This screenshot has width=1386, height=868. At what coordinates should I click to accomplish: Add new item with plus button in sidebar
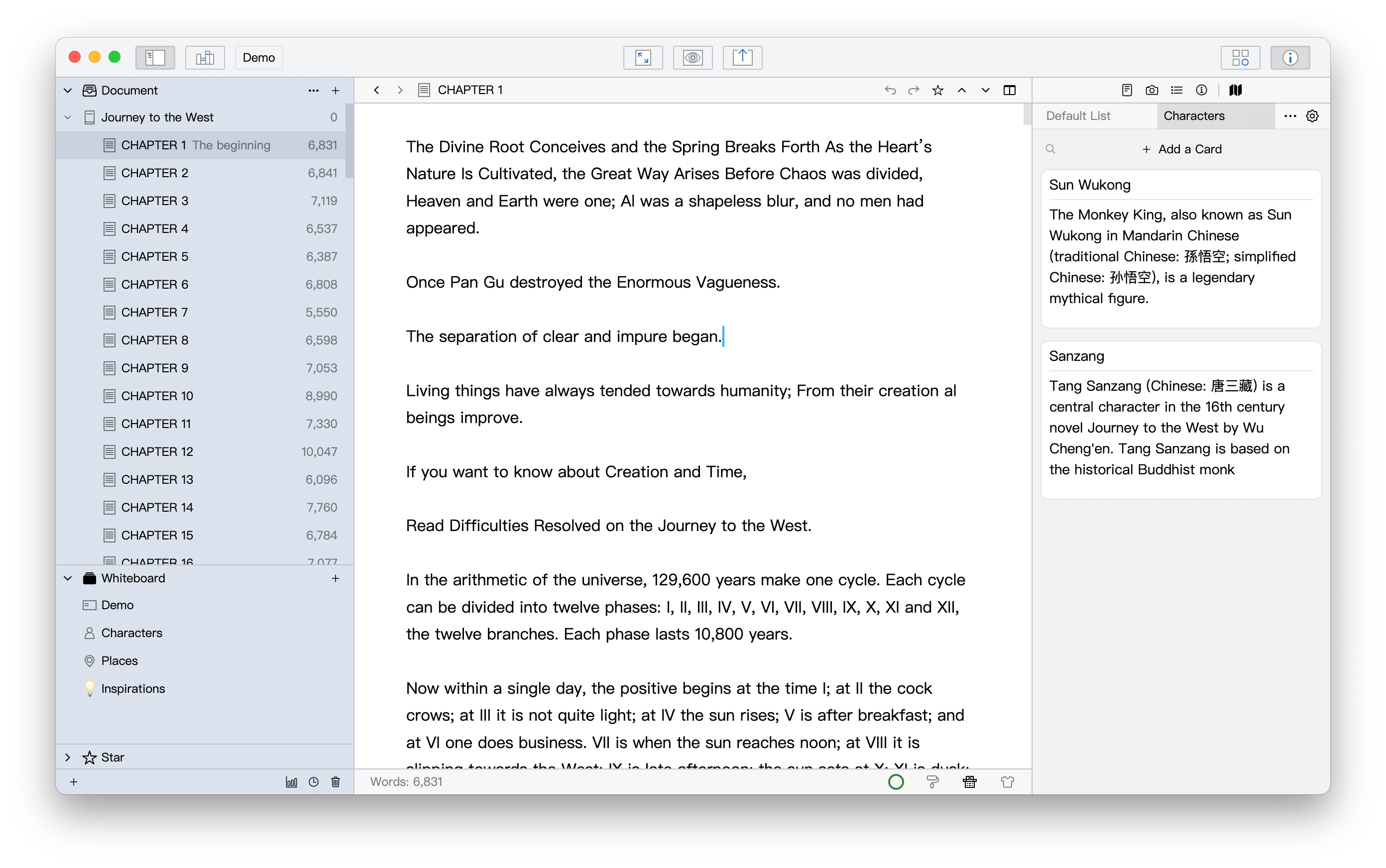point(338,89)
